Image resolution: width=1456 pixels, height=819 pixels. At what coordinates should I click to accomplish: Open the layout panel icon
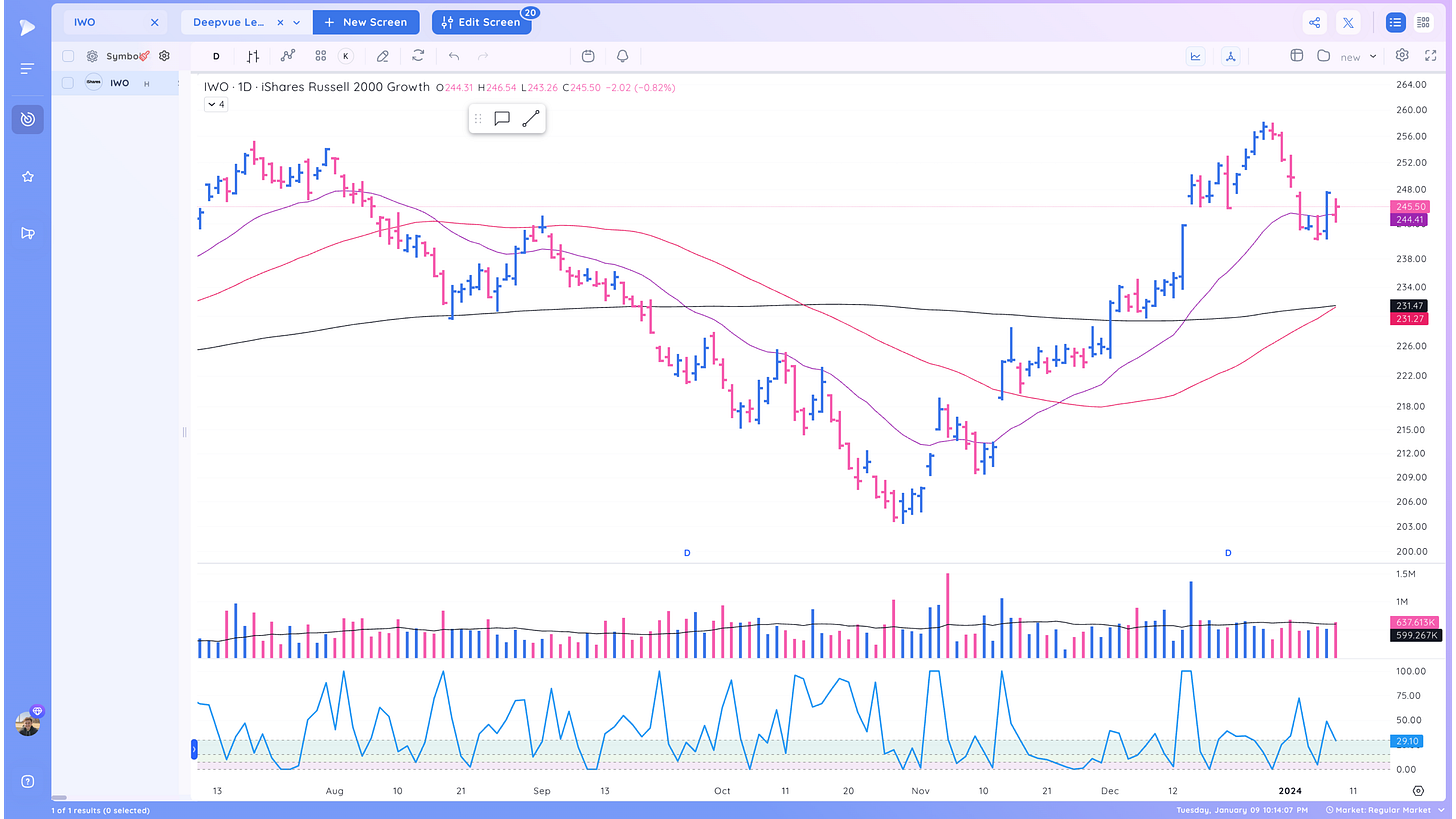1296,56
